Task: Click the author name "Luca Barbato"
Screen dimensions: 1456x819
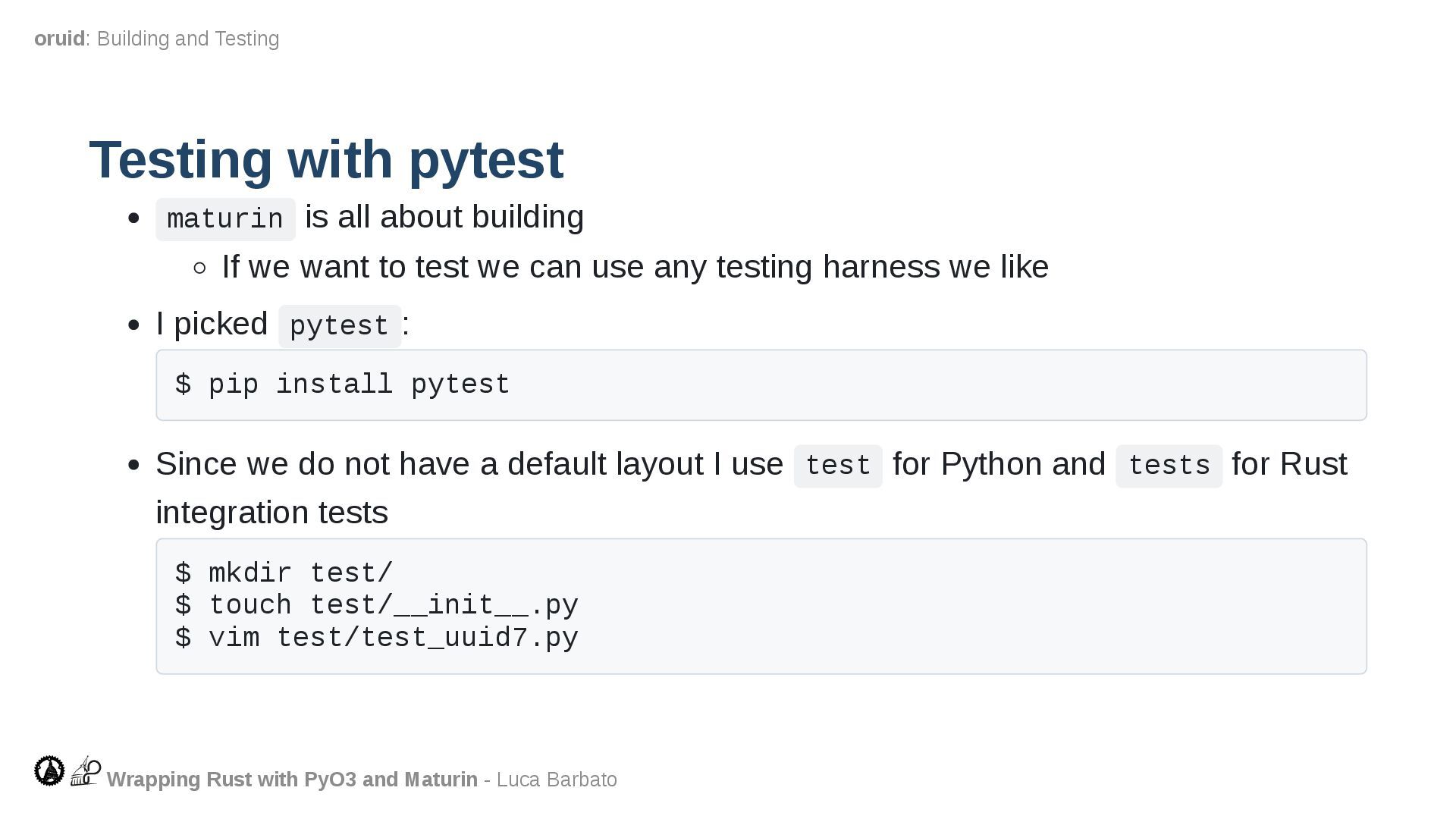Action: point(557,780)
